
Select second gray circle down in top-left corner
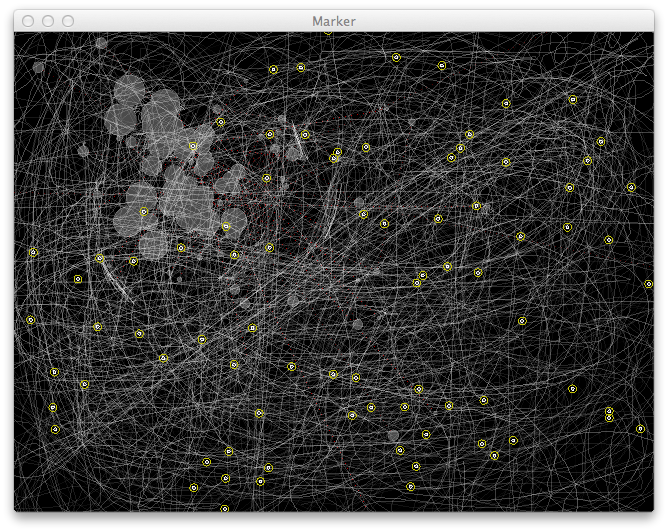click(39, 67)
